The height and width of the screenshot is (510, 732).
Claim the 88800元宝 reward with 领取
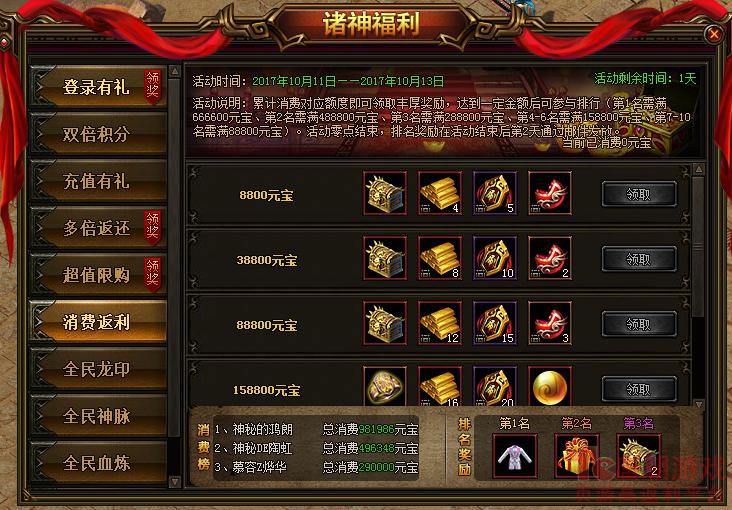[639, 324]
